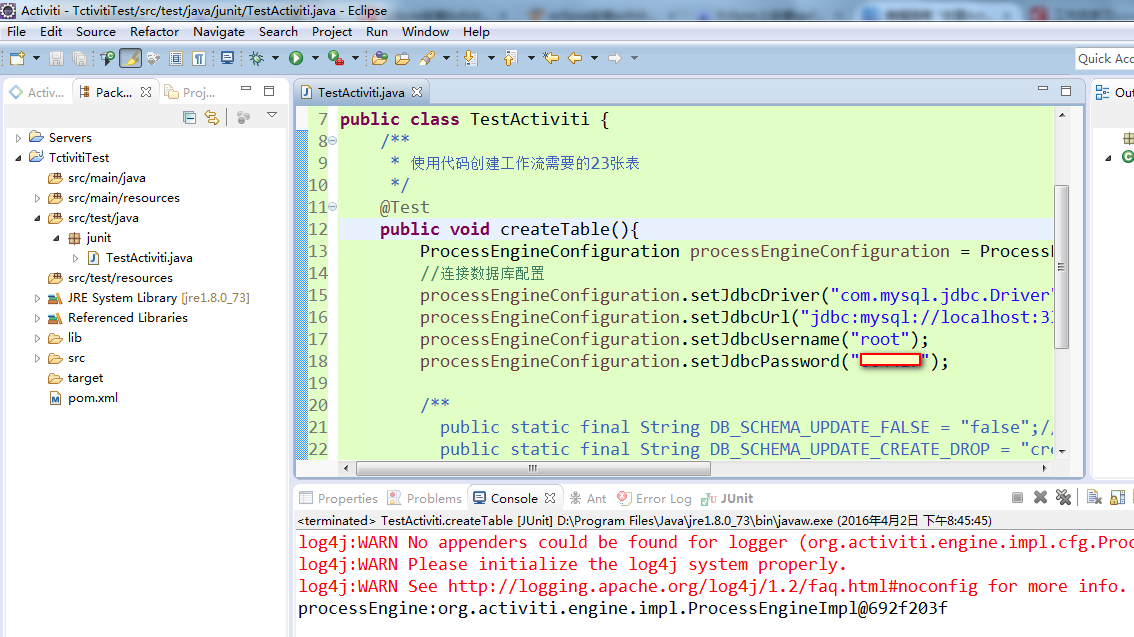Open the Back history dropdown arrow

tap(594, 58)
